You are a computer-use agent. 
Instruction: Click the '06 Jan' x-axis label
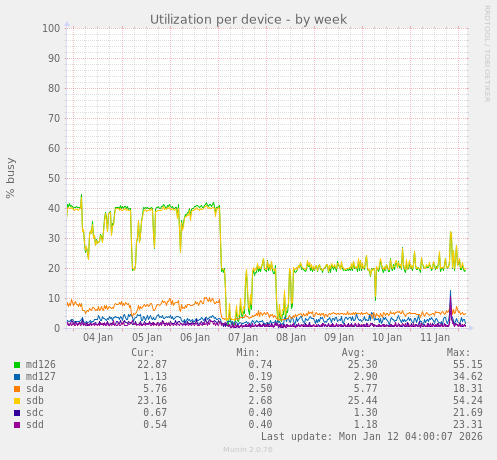pyautogui.click(x=195, y=337)
